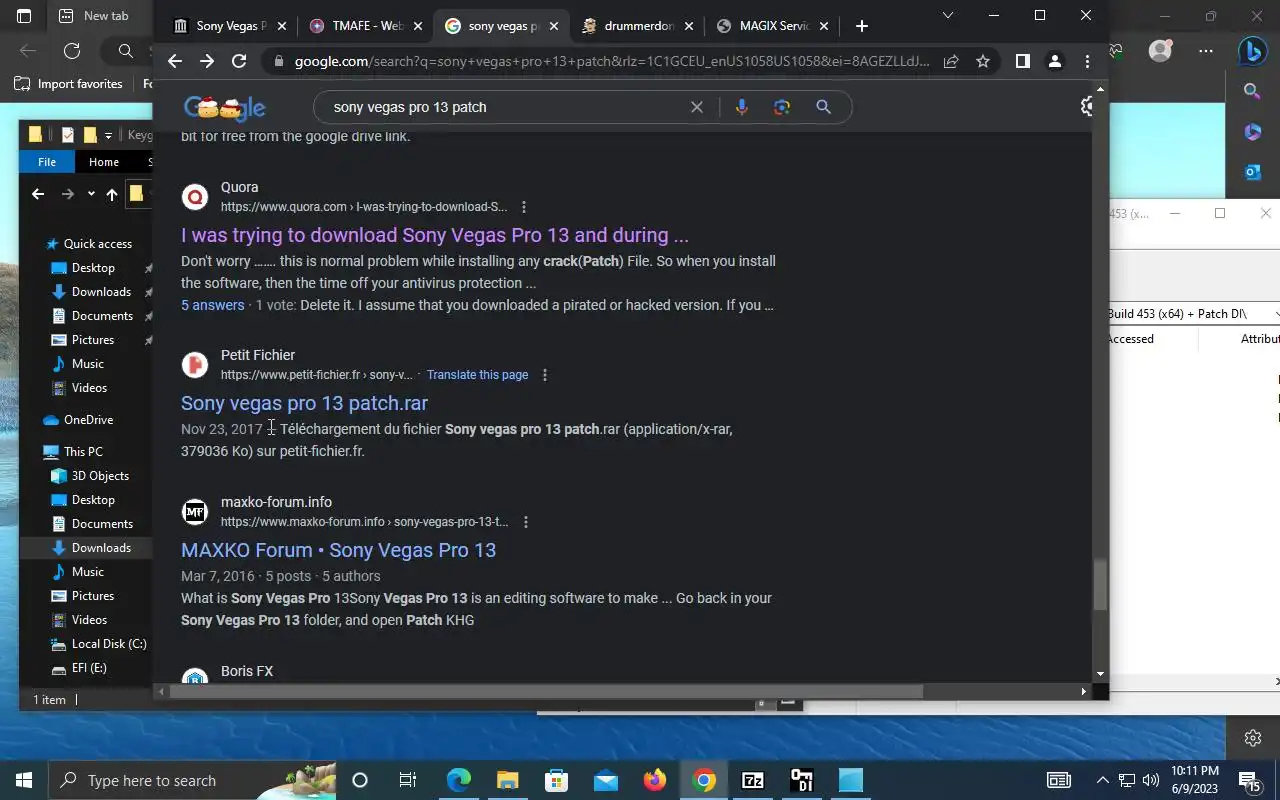Click the Google holiday logo
Image resolution: width=1280 pixels, height=800 pixels.
coord(225,107)
